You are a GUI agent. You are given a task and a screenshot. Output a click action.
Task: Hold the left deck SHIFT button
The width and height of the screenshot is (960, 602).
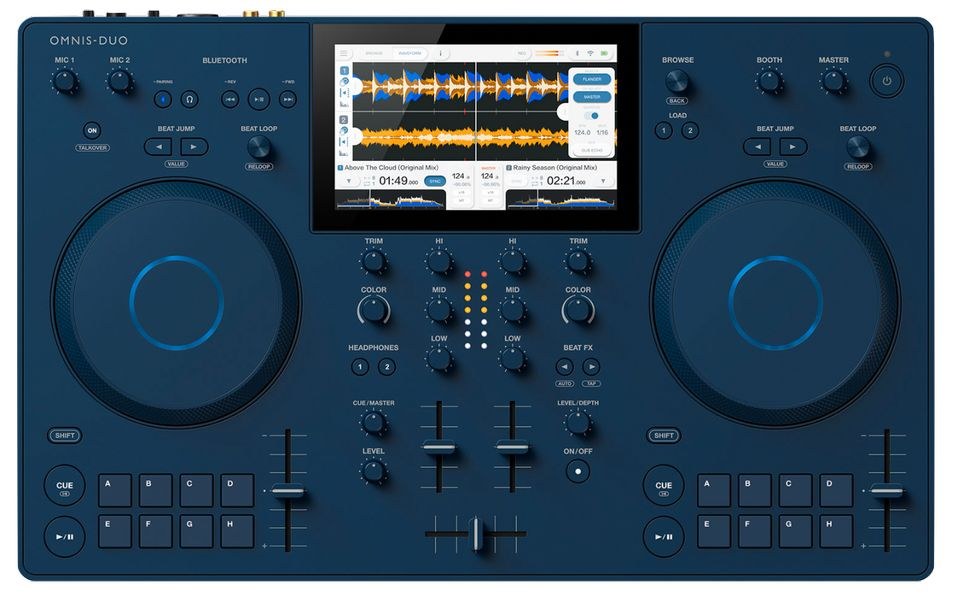(64, 435)
